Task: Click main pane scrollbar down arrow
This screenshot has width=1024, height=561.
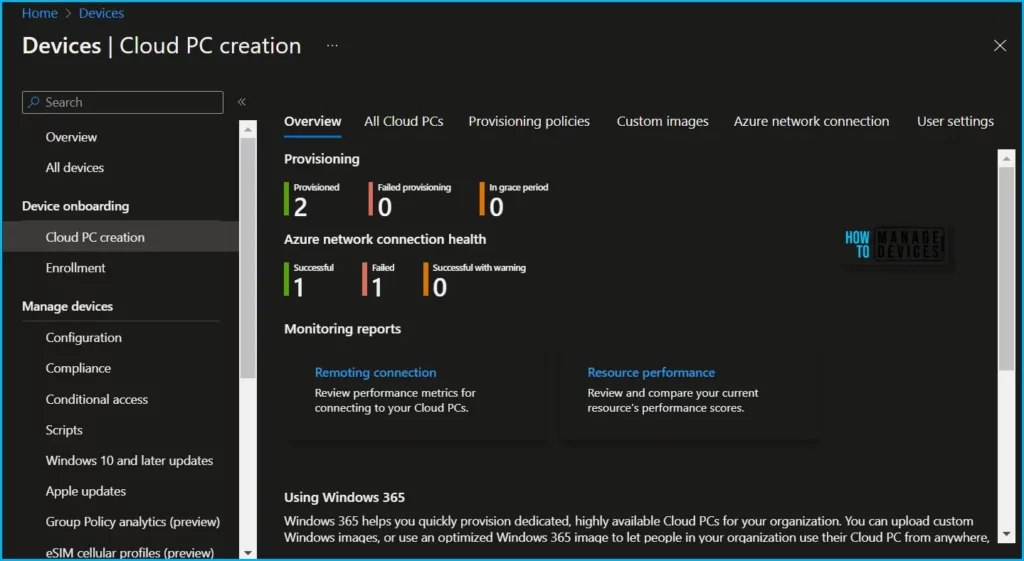Action: click(x=1006, y=535)
